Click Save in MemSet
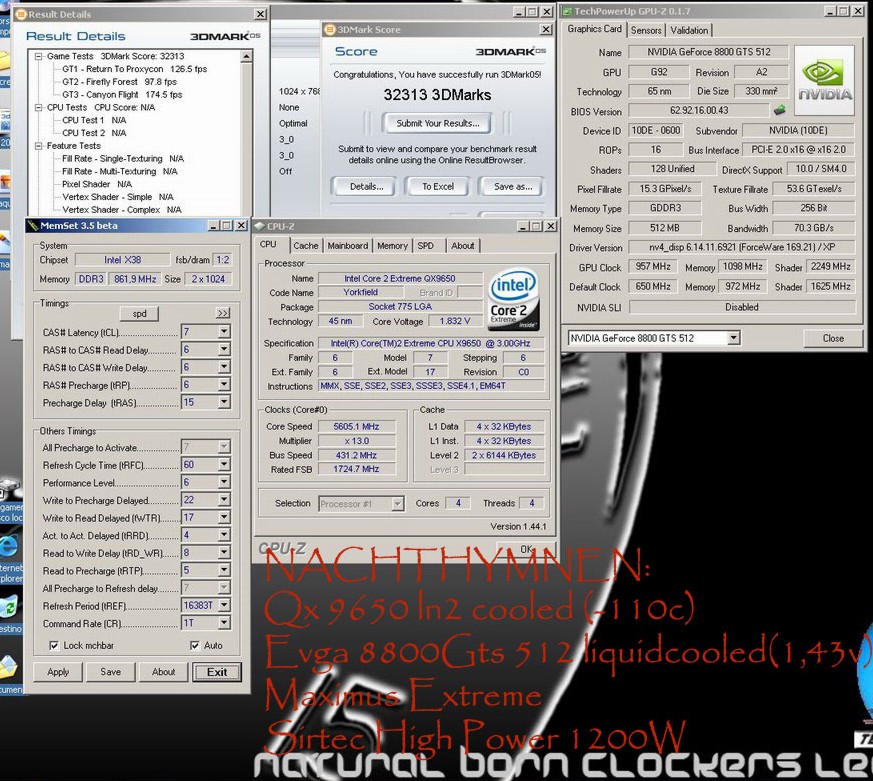This screenshot has width=873, height=781. coord(110,672)
